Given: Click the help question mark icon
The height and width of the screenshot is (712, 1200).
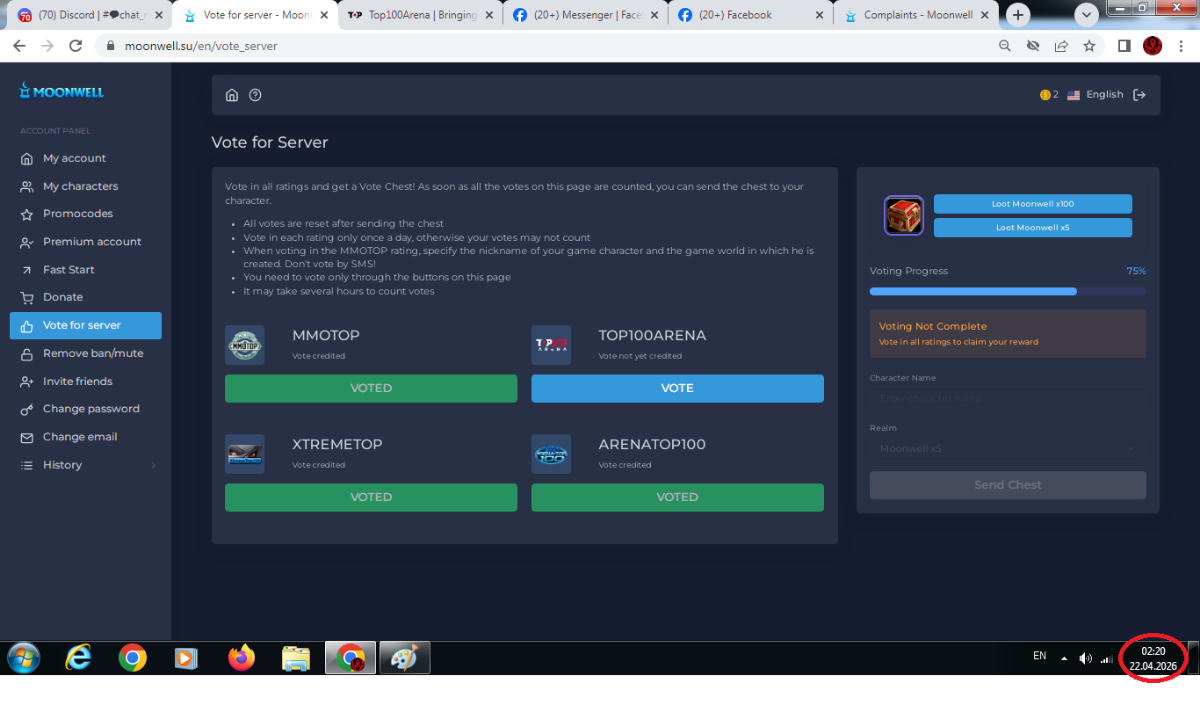Looking at the screenshot, I should click(255, 95).
